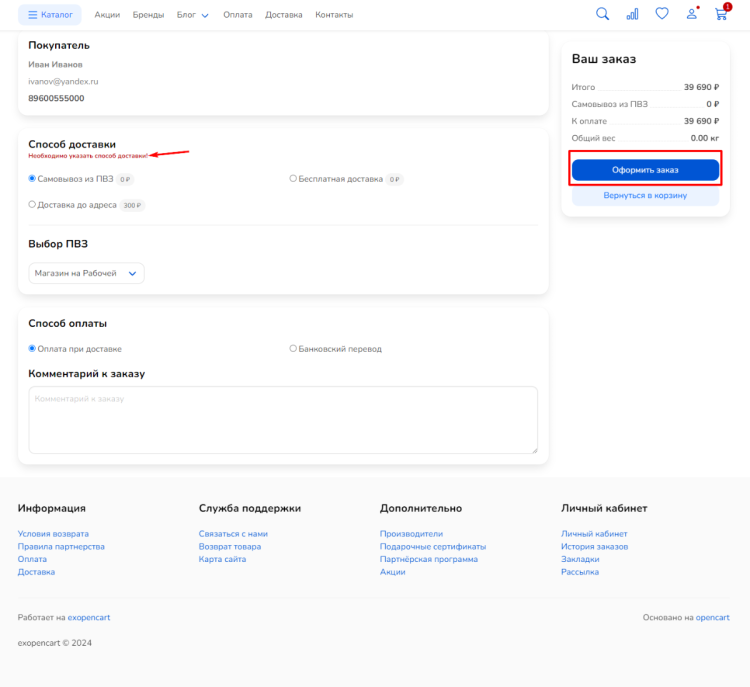Select Самовывоз из ПВЗ delivery option
750x687 pixels.
pos(32,179)
